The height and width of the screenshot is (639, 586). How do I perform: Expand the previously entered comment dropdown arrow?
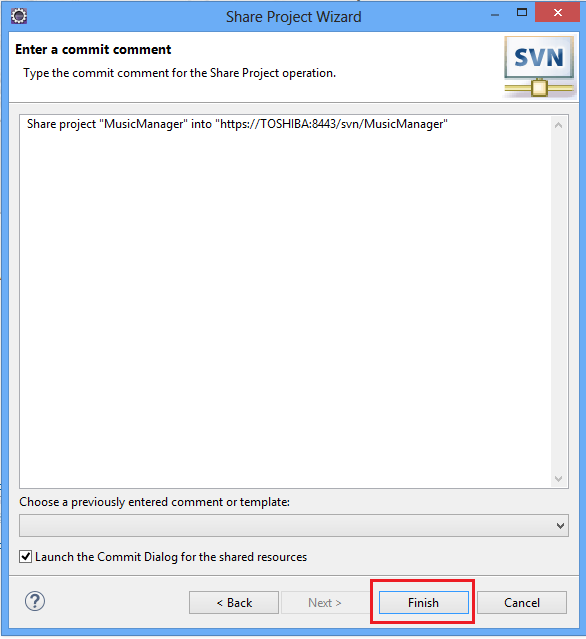point(560,526)
